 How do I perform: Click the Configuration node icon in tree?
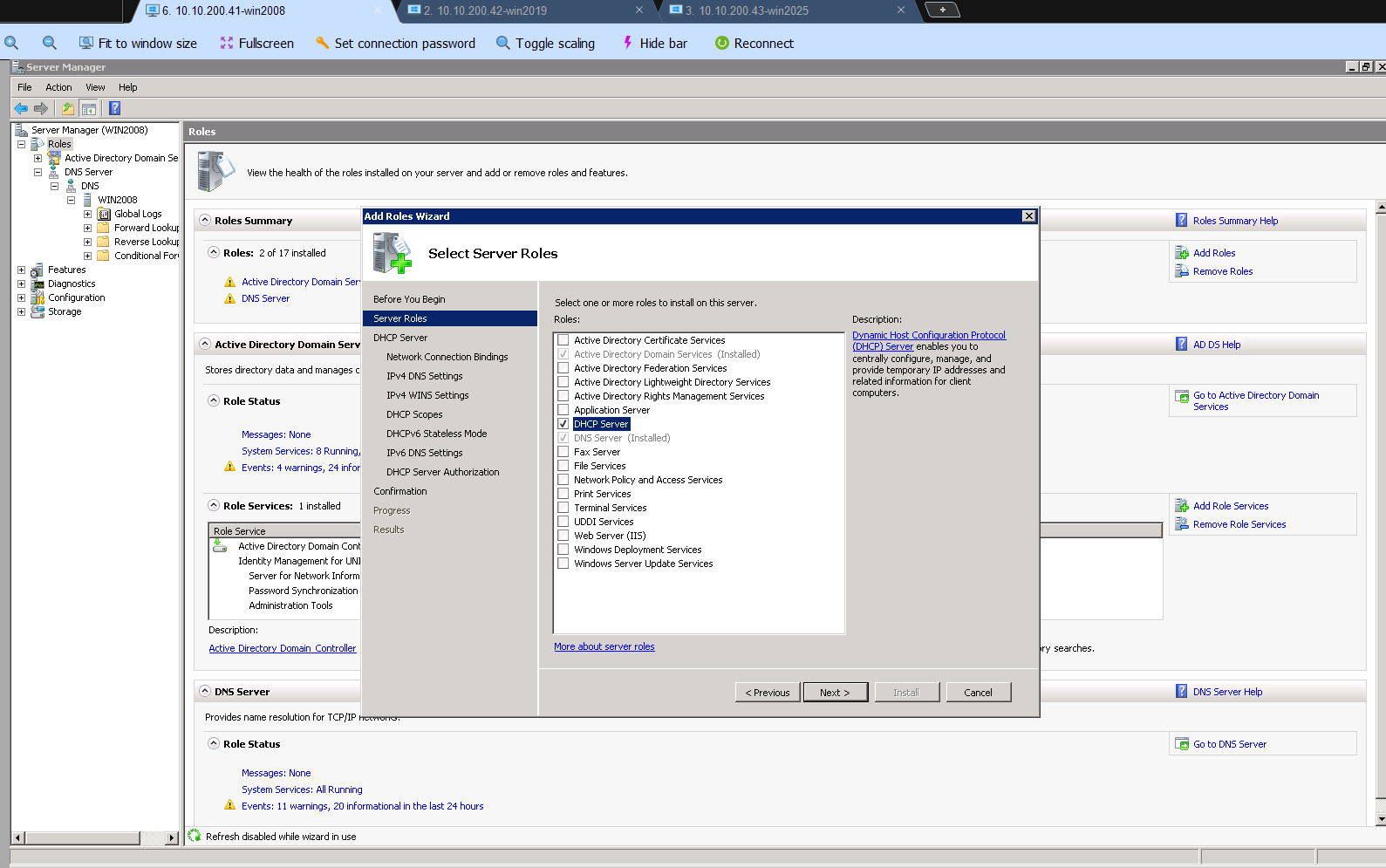point(38,297)
